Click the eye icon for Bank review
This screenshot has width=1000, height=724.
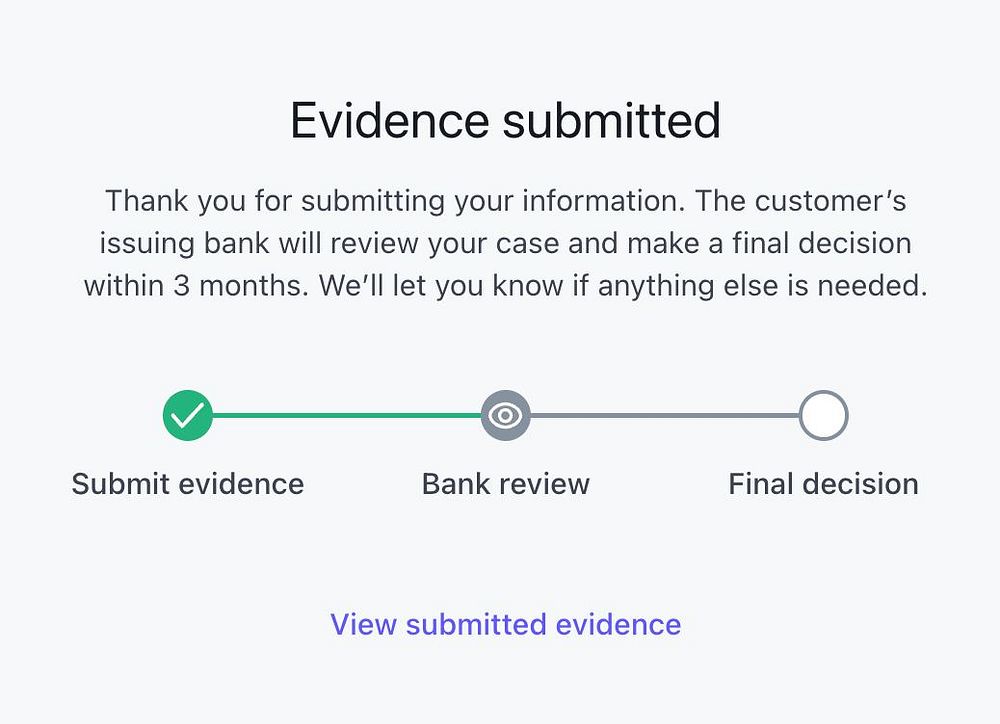click(x=506, y=415)
